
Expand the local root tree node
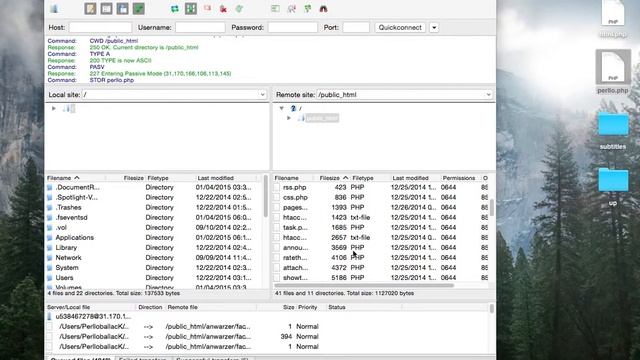coord(53,109)
